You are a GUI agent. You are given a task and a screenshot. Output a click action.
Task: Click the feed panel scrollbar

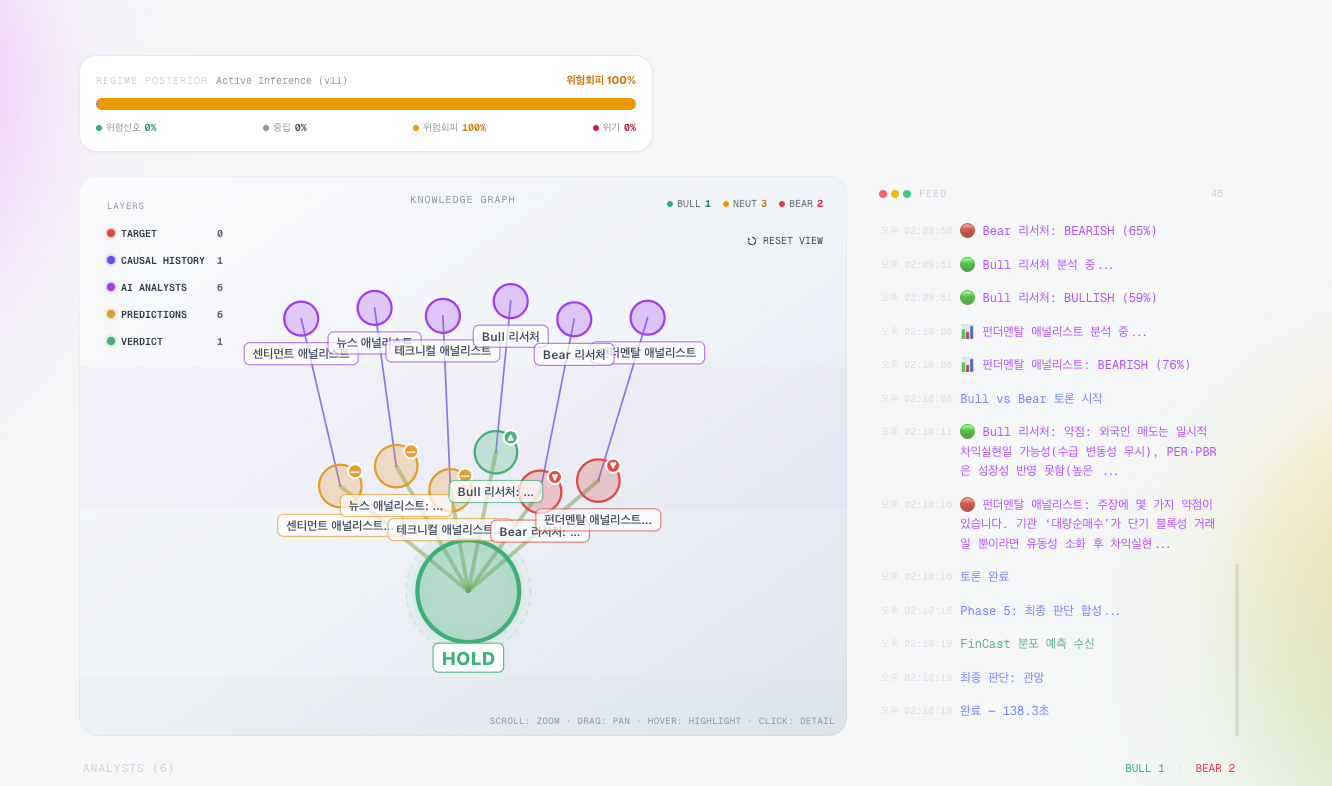pyautogui.click(x=1237, y=650)
